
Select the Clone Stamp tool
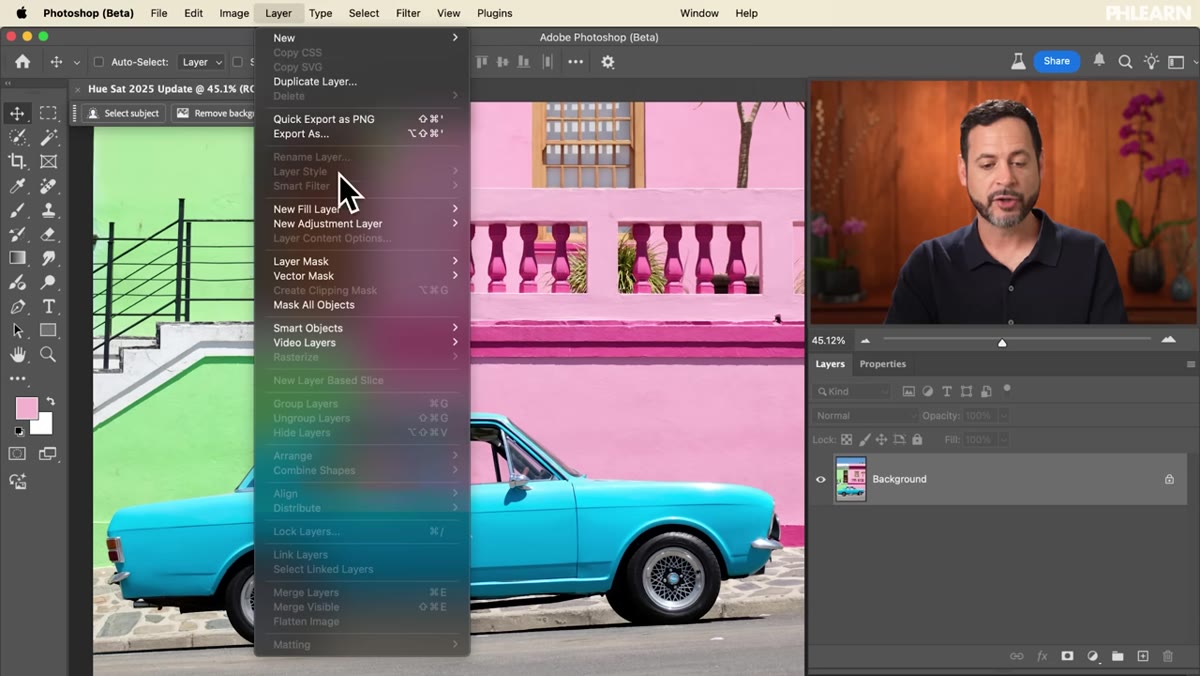coord(48,210)
